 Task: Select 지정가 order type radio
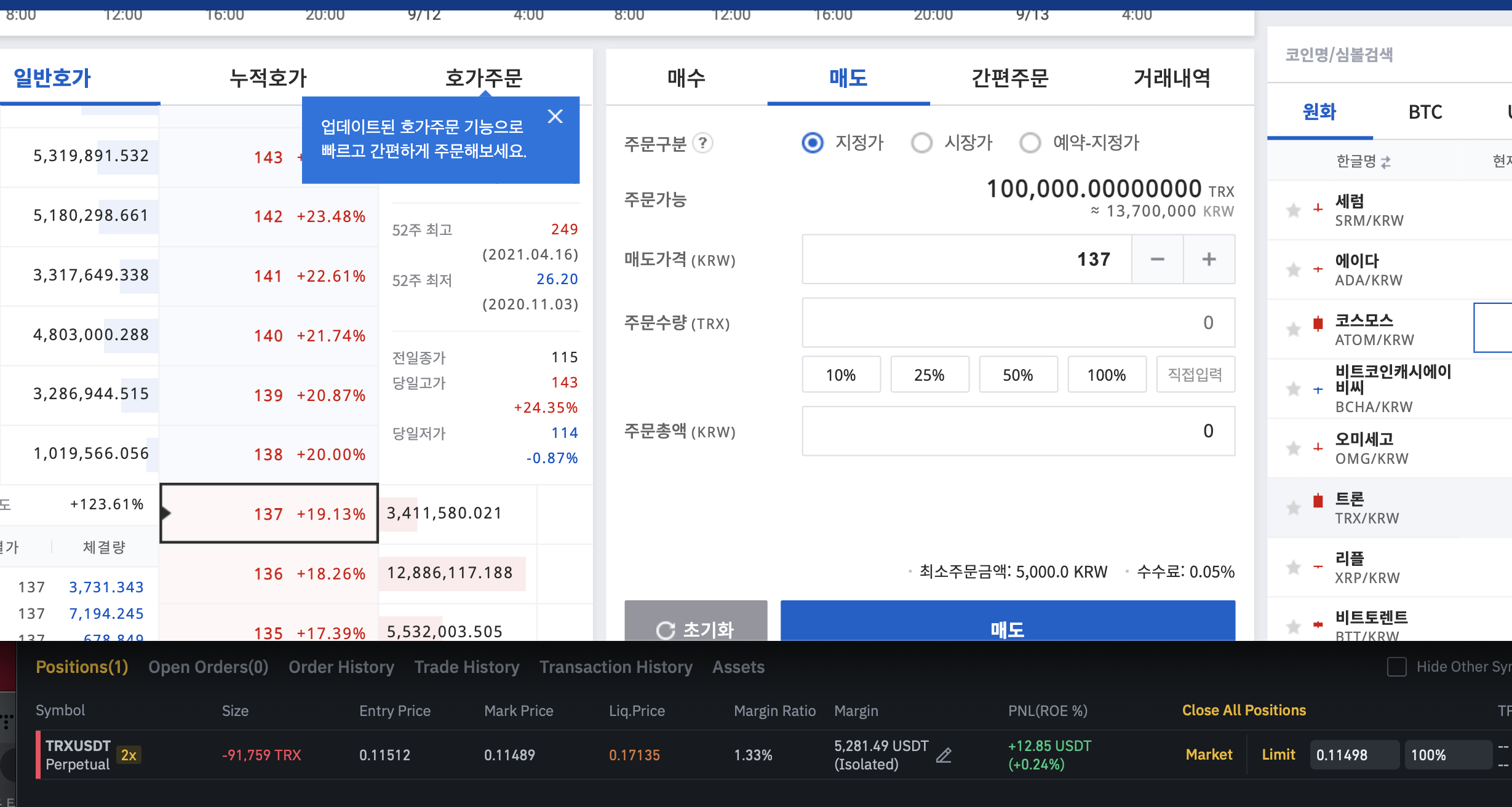click(813, 143)
